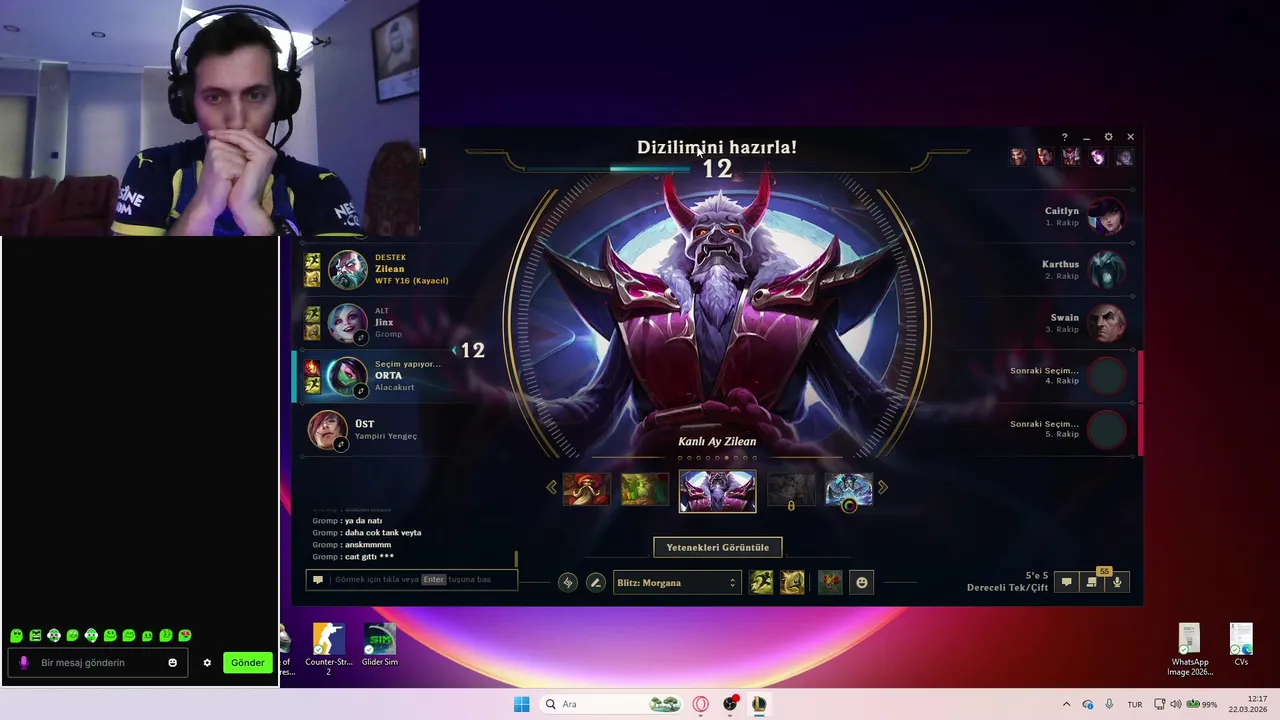
Task: Open the help question mark icon
Action: coord(1064,137)
